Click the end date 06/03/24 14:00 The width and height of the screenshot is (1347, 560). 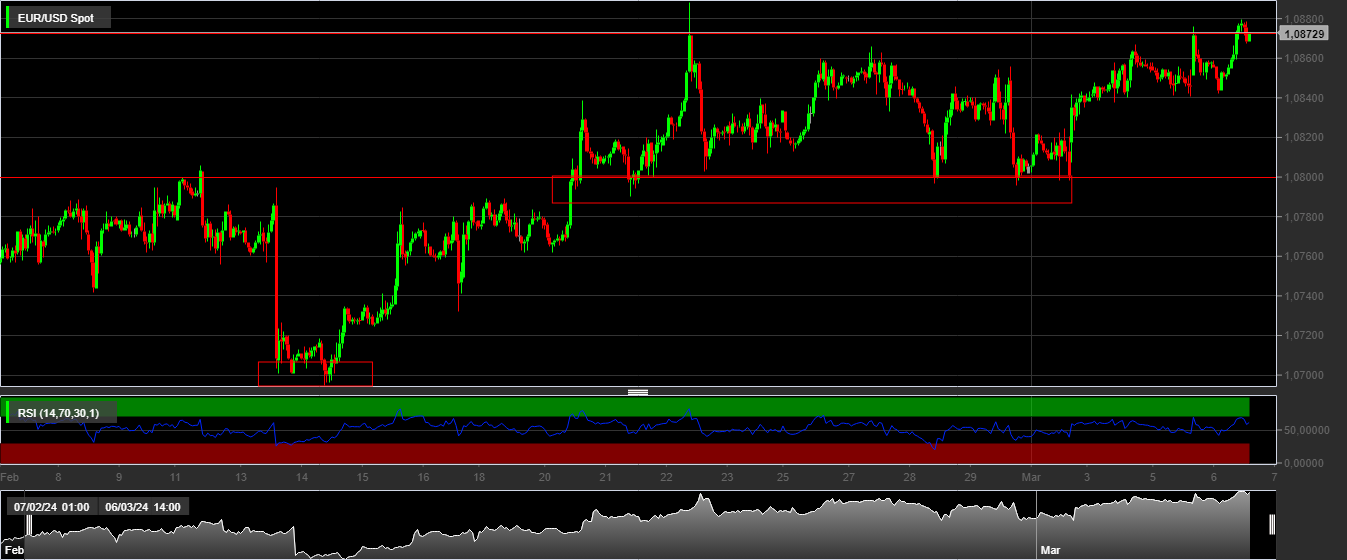click(143, 507)
